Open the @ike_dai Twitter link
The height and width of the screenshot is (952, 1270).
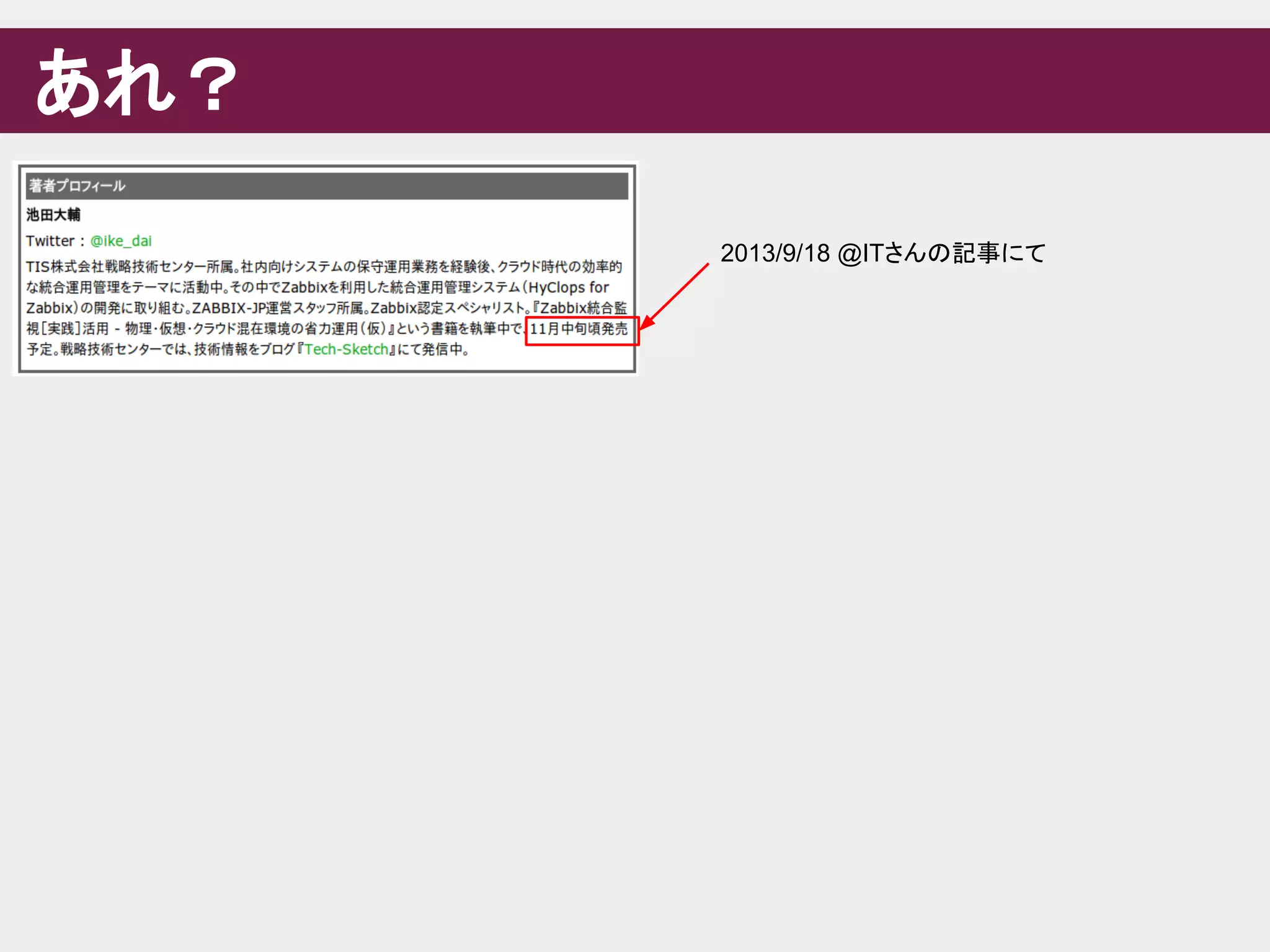(x=121, y=241)
